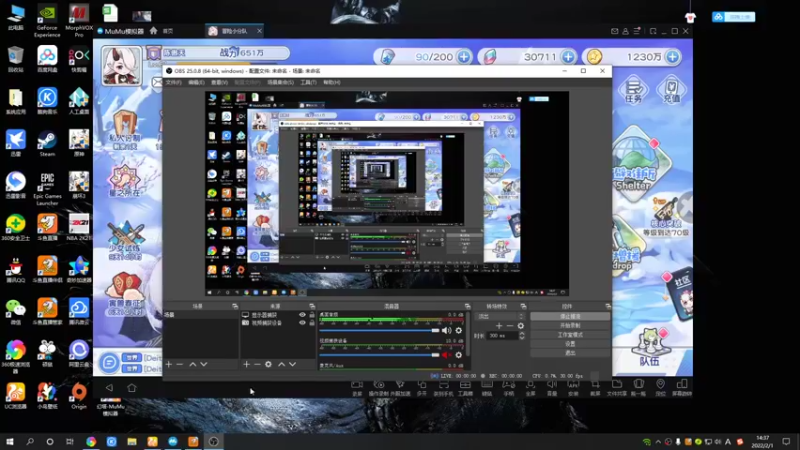Open the File menu in OBS

coord(173,82)
